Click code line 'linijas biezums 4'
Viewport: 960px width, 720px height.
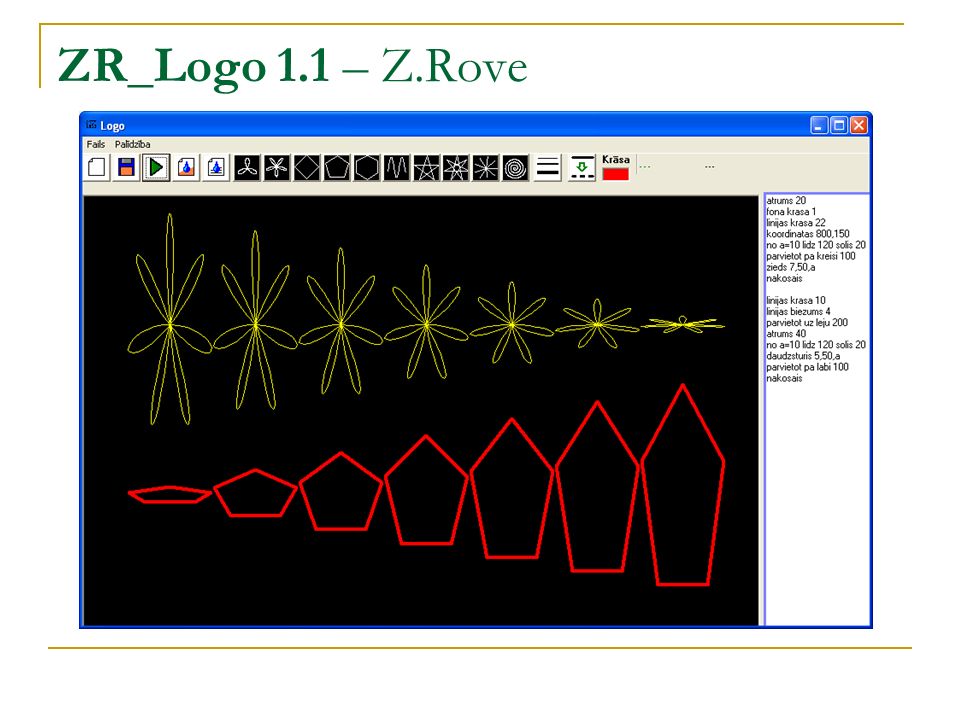[x=798, y=311]
